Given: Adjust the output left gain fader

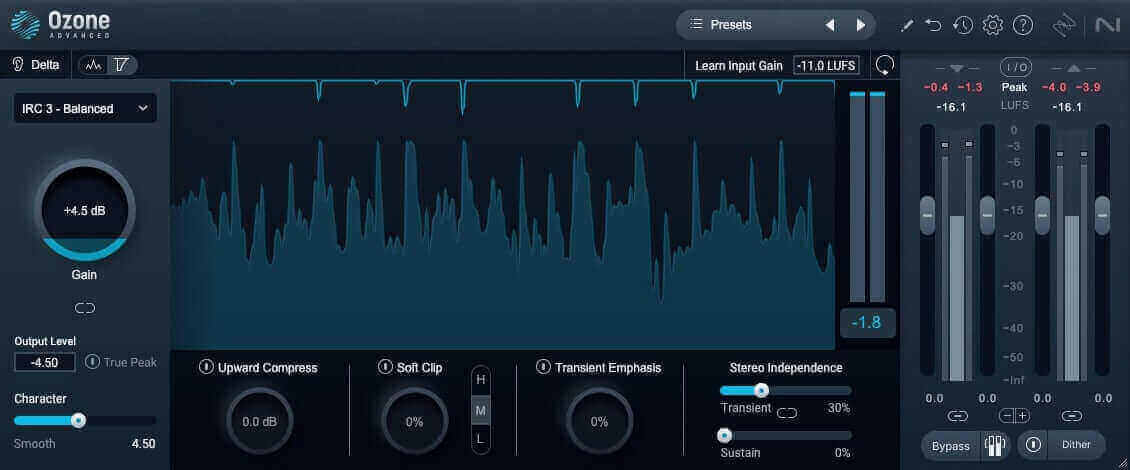Looking at the screenshot, I should [1043, 215].
